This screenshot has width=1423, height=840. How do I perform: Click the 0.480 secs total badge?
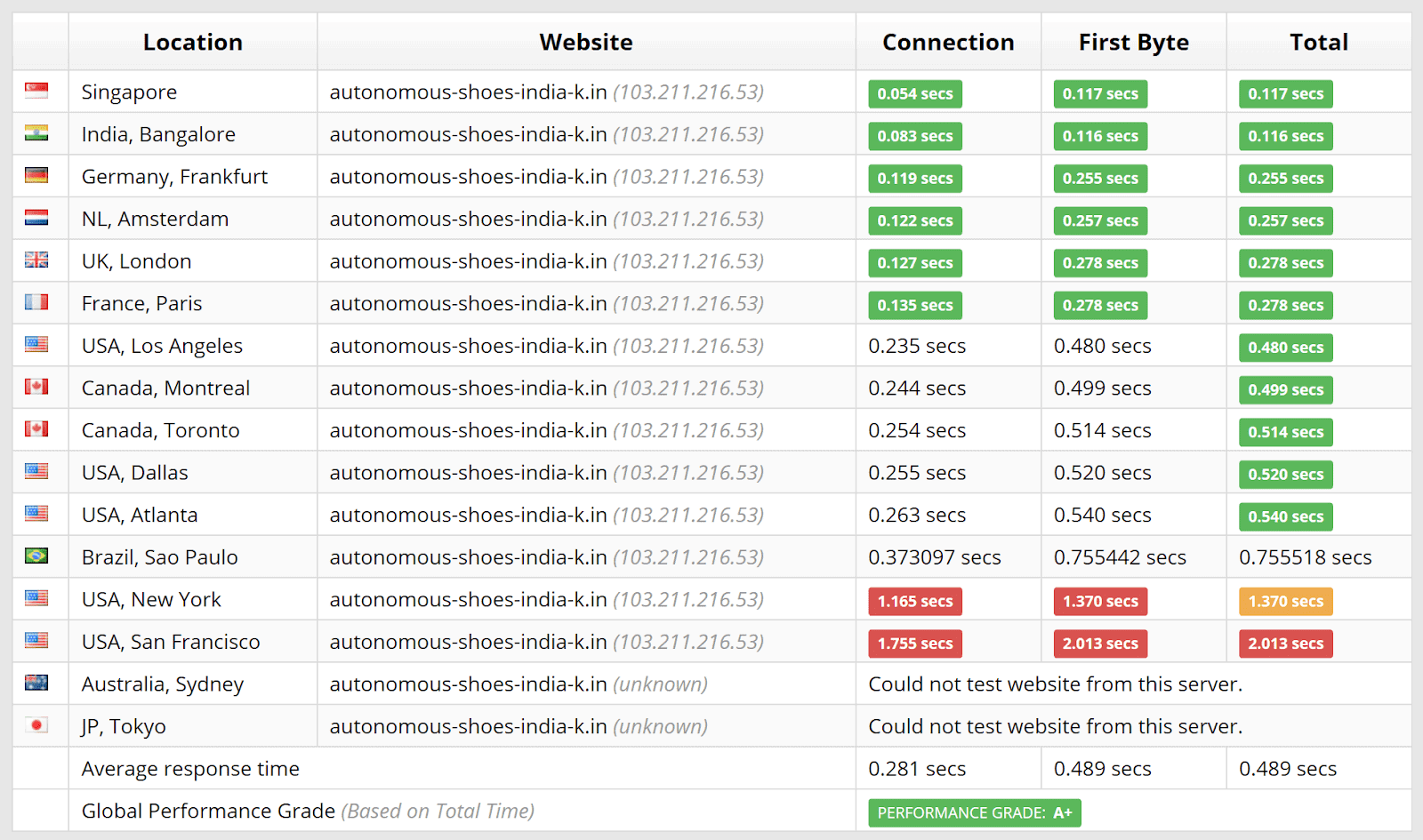click(x=1286, y=347)
